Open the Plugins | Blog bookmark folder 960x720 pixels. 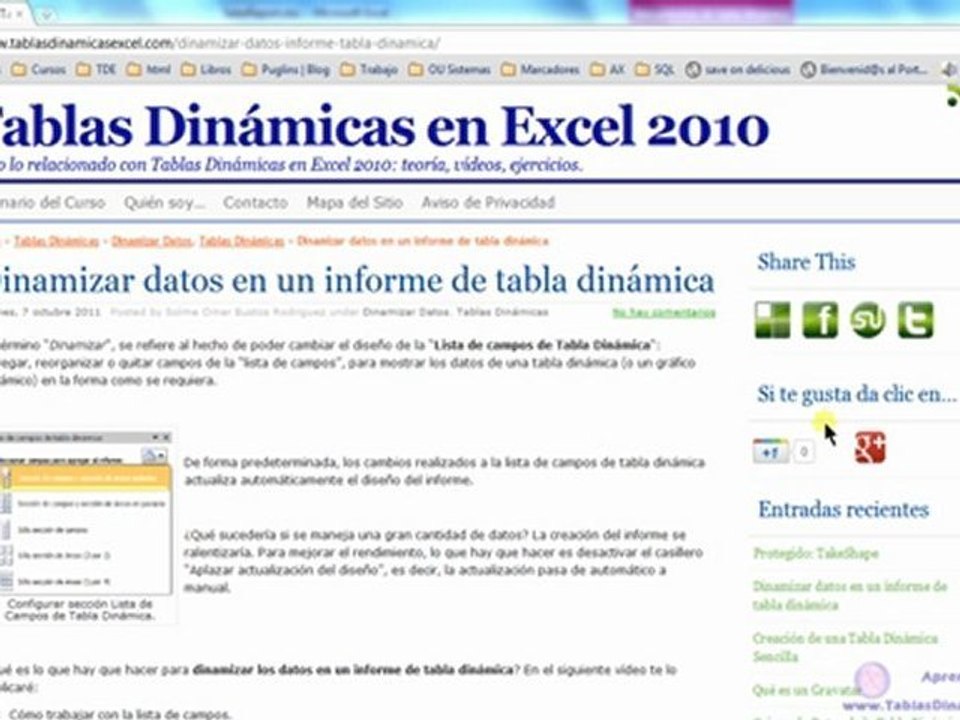tap(285, 70)
